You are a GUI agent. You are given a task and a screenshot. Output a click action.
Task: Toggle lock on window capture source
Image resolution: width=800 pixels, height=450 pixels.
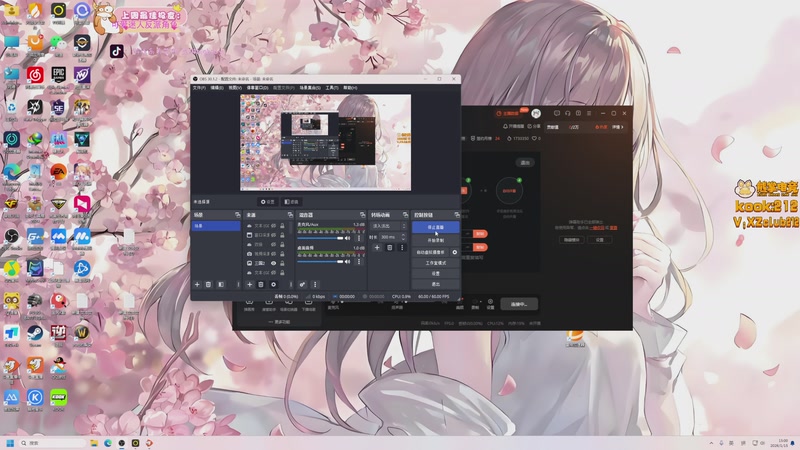tap(282, 235)
